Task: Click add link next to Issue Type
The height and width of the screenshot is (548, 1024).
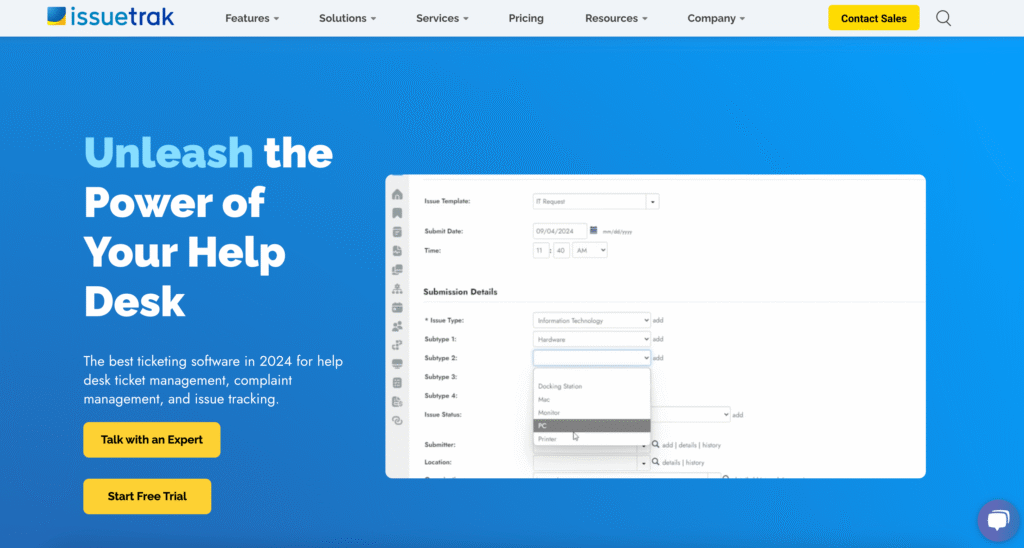Action: coord(658,321)
